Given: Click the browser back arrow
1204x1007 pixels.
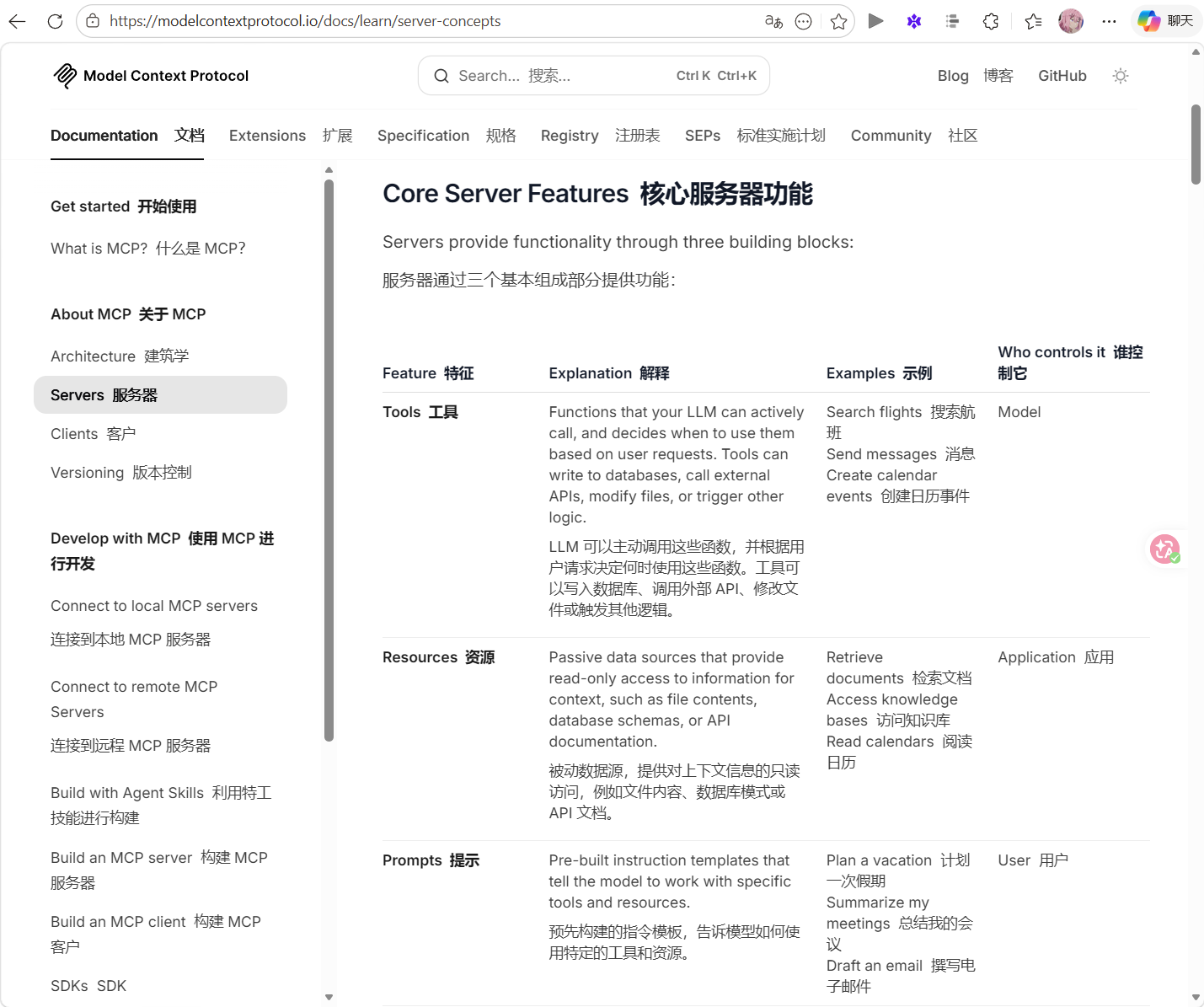Looking at the screenshot, I should (17, 21).
